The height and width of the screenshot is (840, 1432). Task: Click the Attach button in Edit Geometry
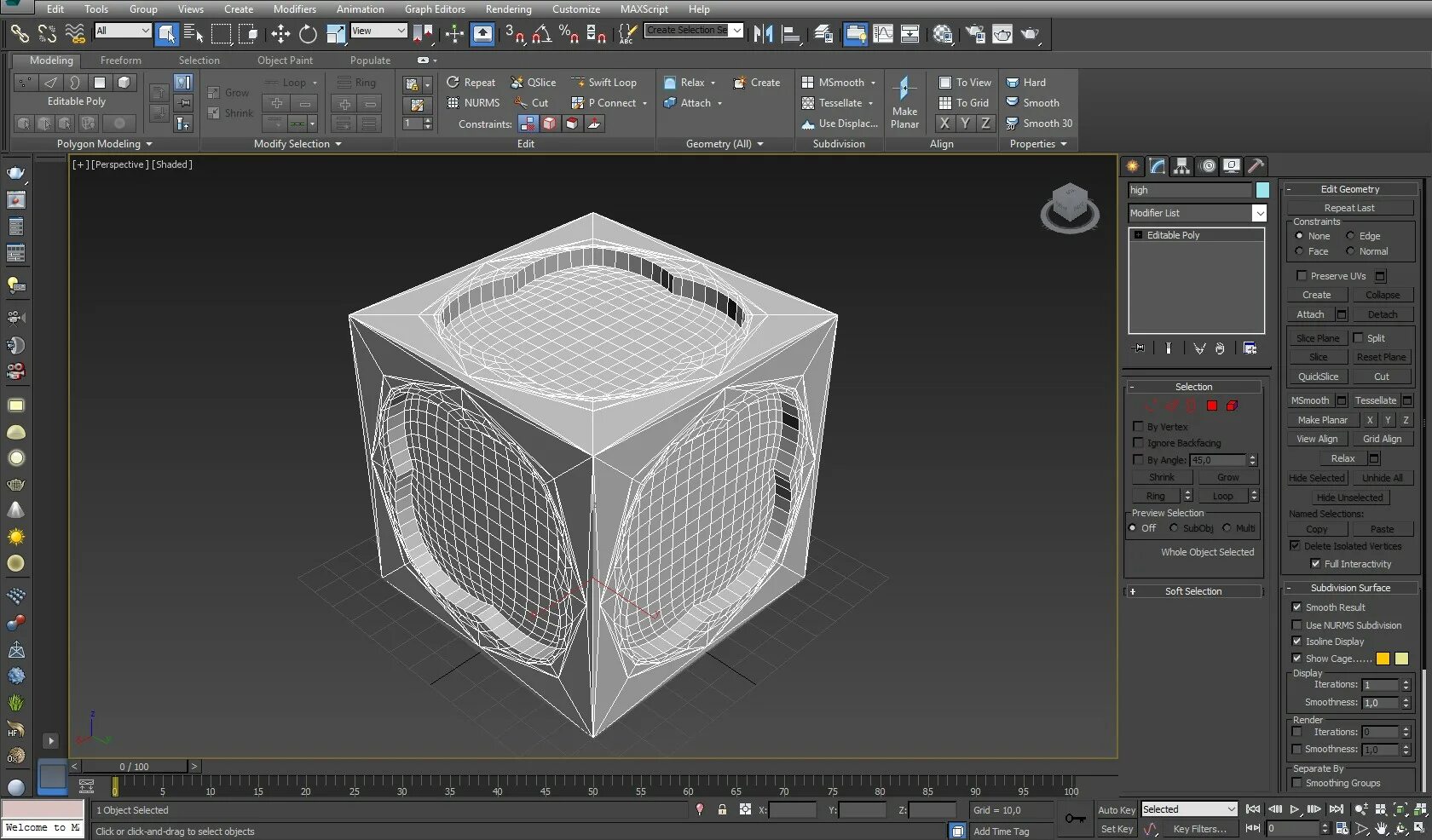pos(1310,314)
